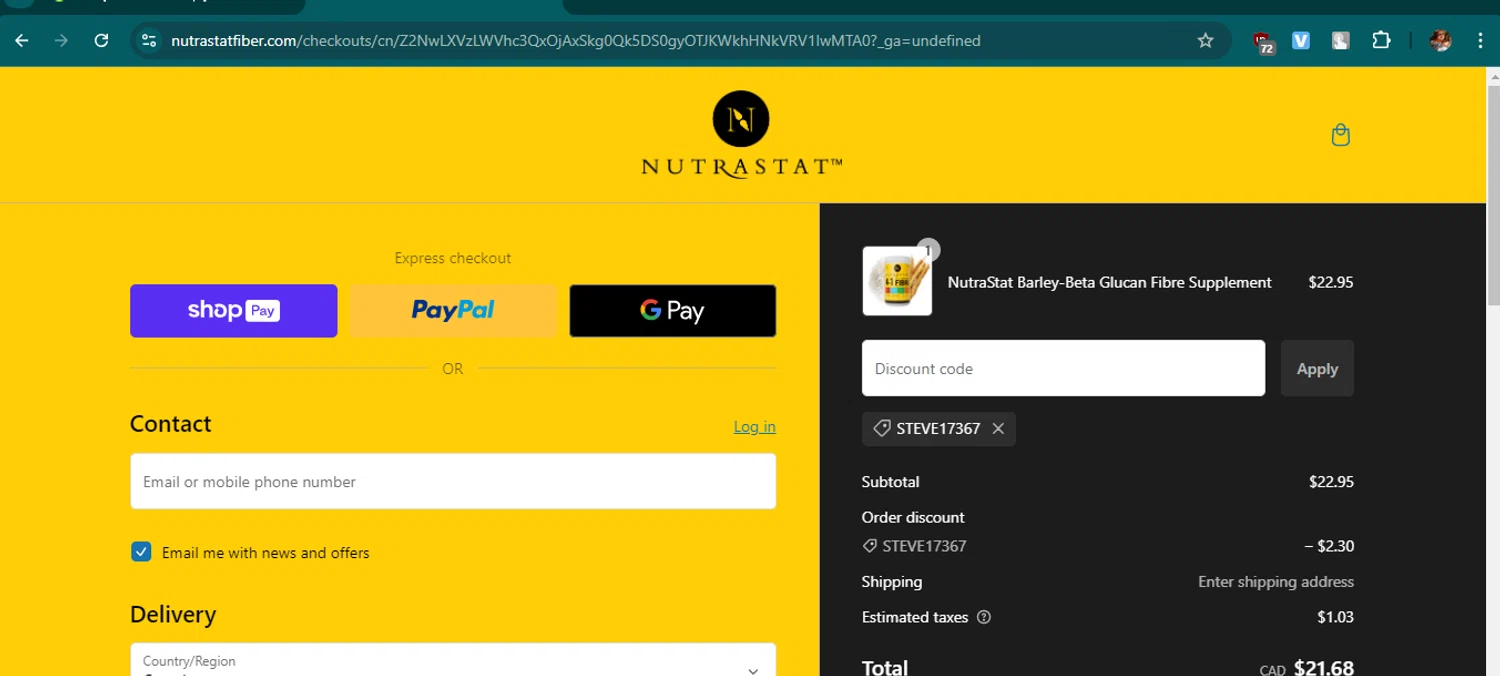
Task: Remove discount code STEVE17367
Action: (x=998, y=428)
